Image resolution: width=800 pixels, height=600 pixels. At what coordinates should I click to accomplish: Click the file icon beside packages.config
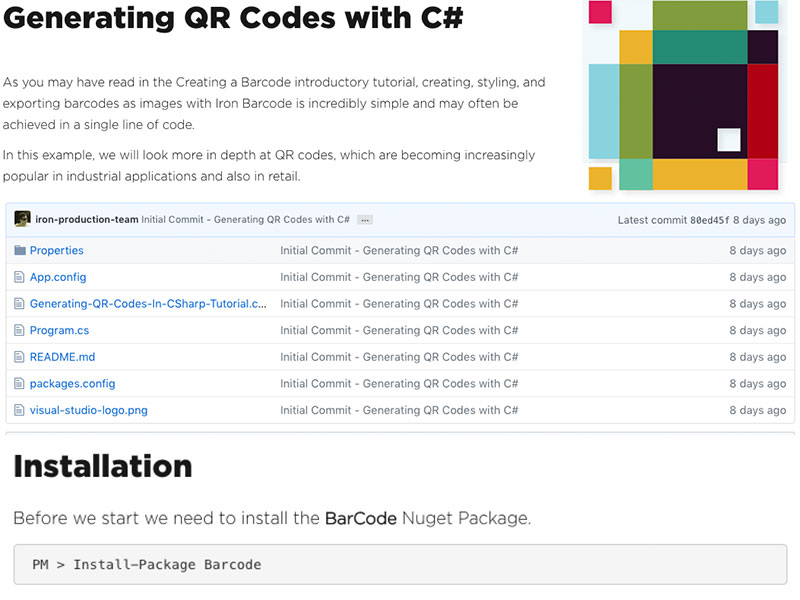[x=18, y=383]
